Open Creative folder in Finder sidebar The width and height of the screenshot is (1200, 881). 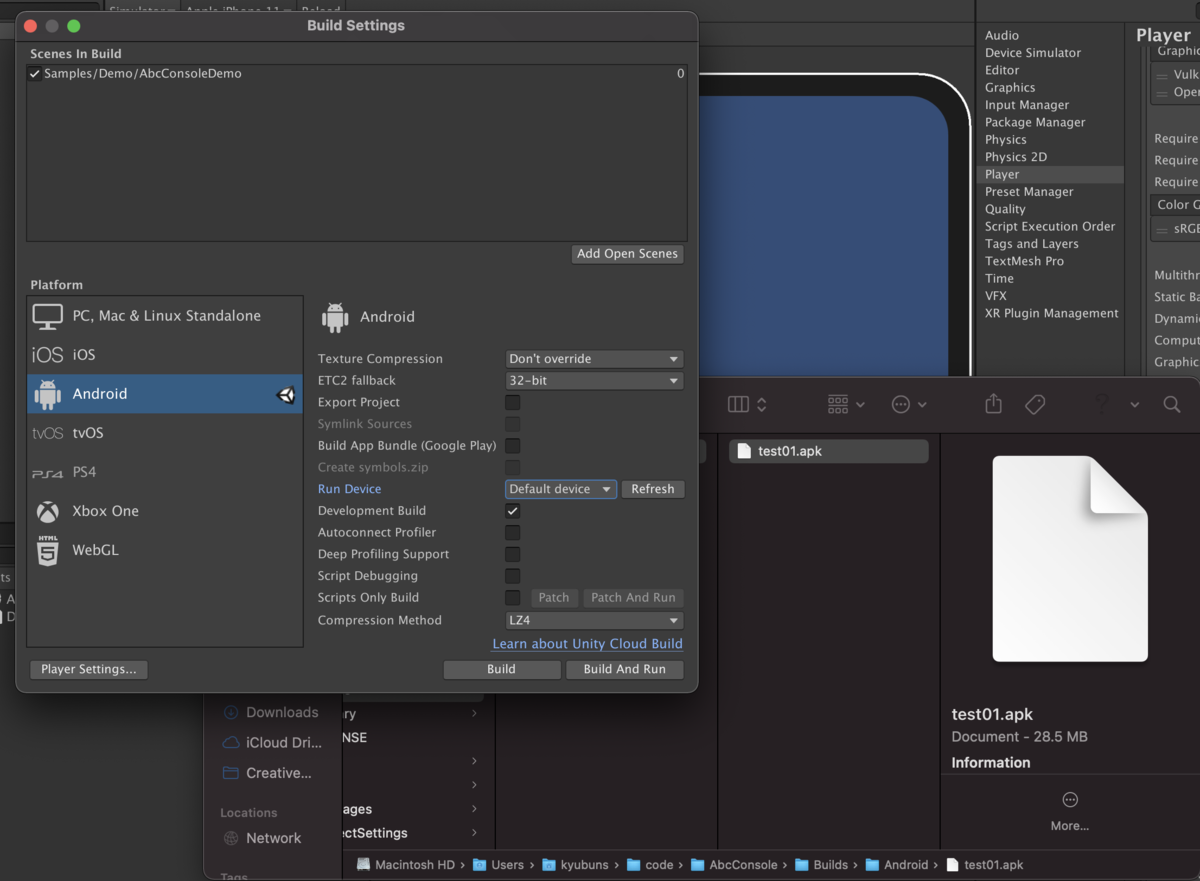pyautogui.click(x=267, y=773)
